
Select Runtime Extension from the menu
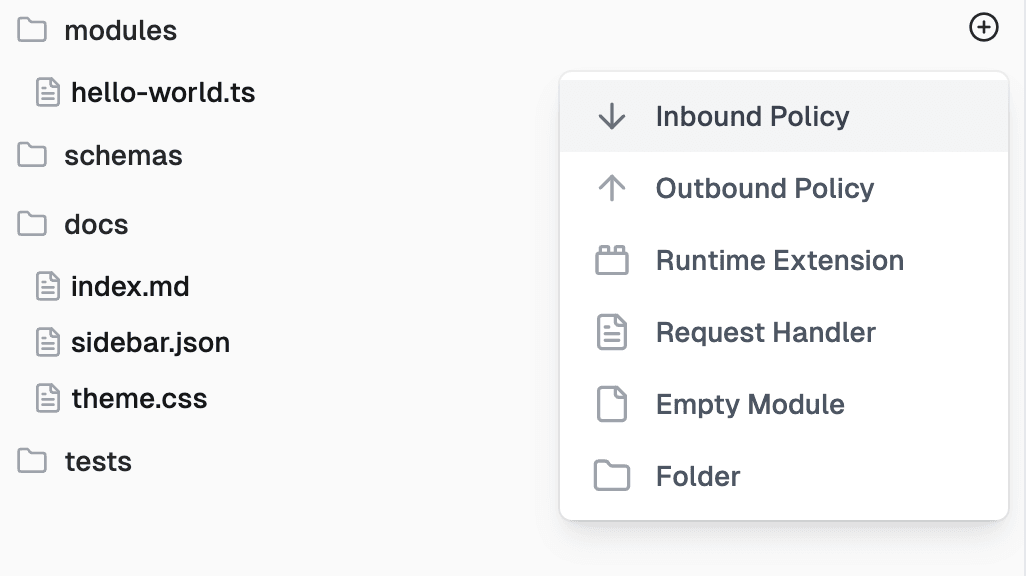(778, 260)
